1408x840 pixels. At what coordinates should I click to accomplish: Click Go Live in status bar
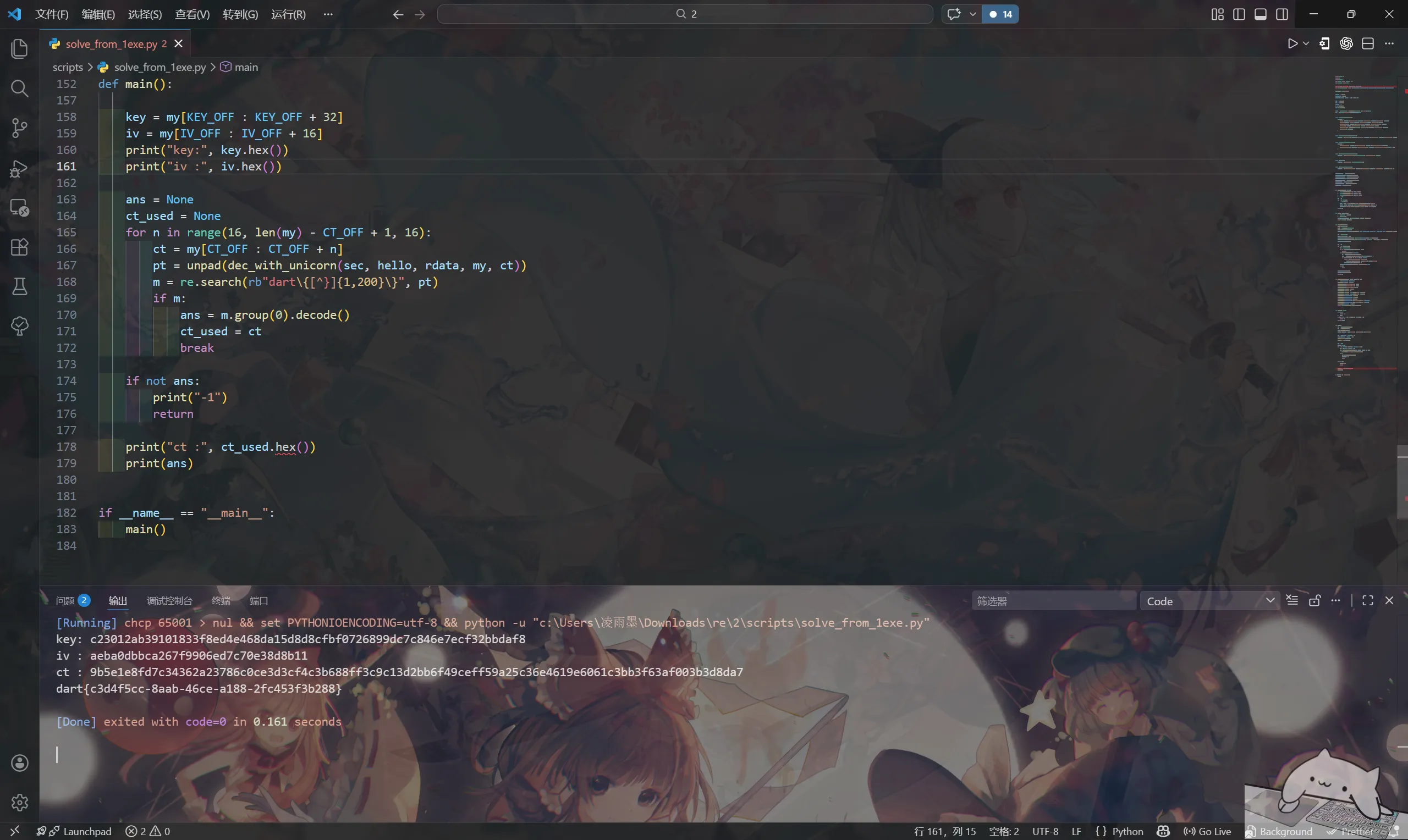pos(1207,831)
